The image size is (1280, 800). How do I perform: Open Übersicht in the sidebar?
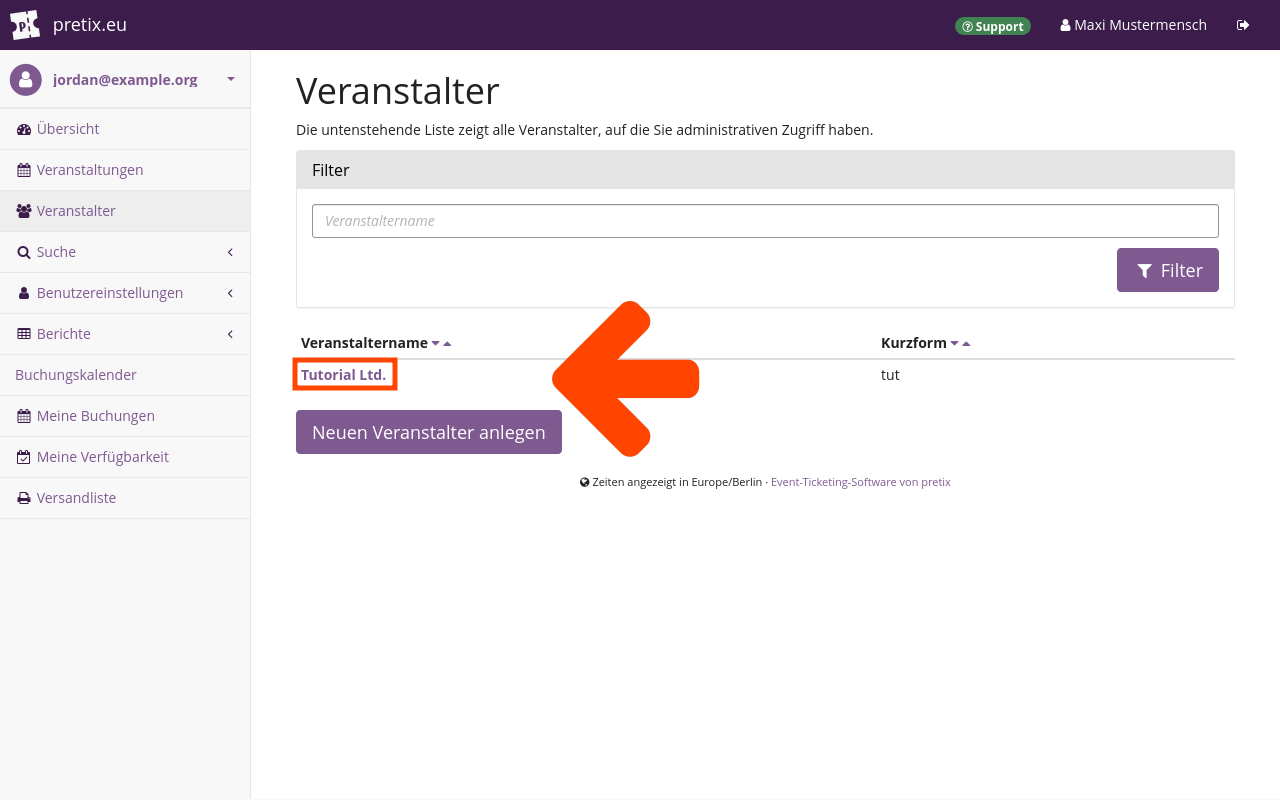(x=125, y=129)
